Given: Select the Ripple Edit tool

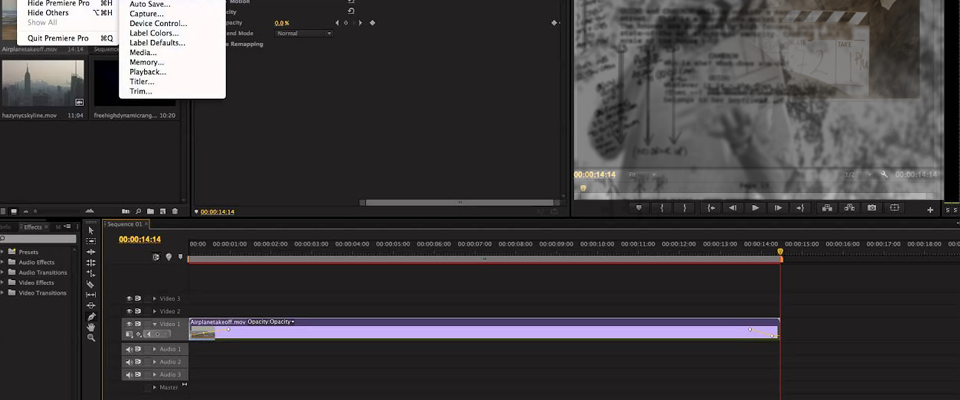Looking at the screenshot, I should (91, 252).
